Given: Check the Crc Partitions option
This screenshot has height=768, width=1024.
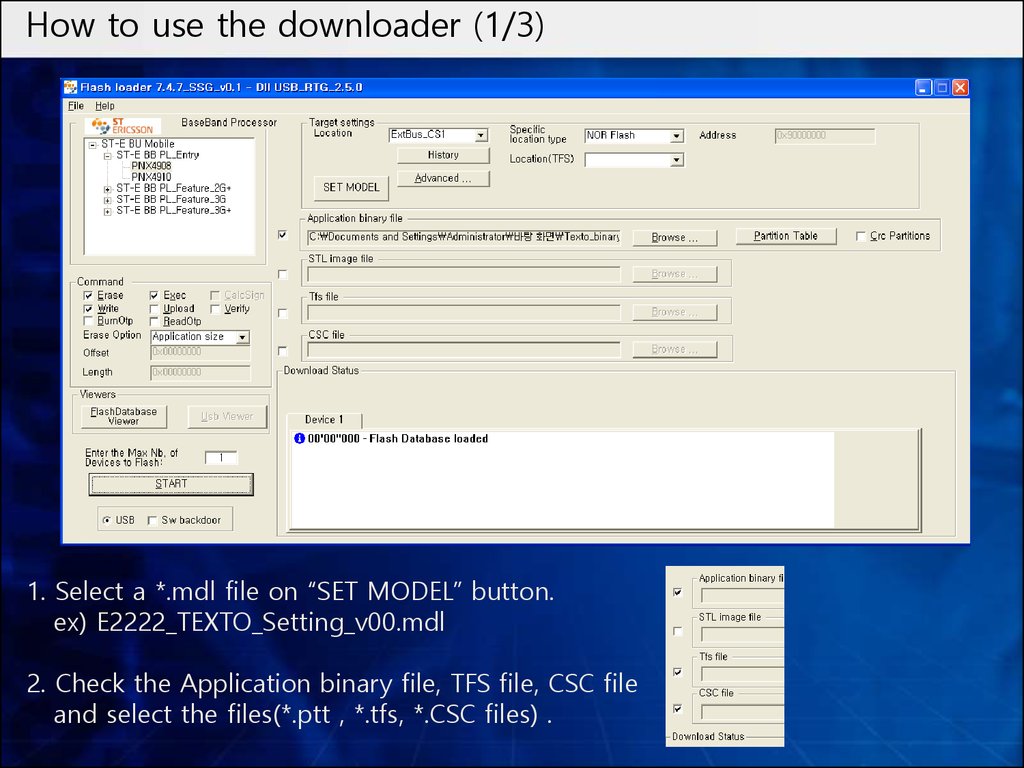Looking at the screenshot, I should pos(861,236).
